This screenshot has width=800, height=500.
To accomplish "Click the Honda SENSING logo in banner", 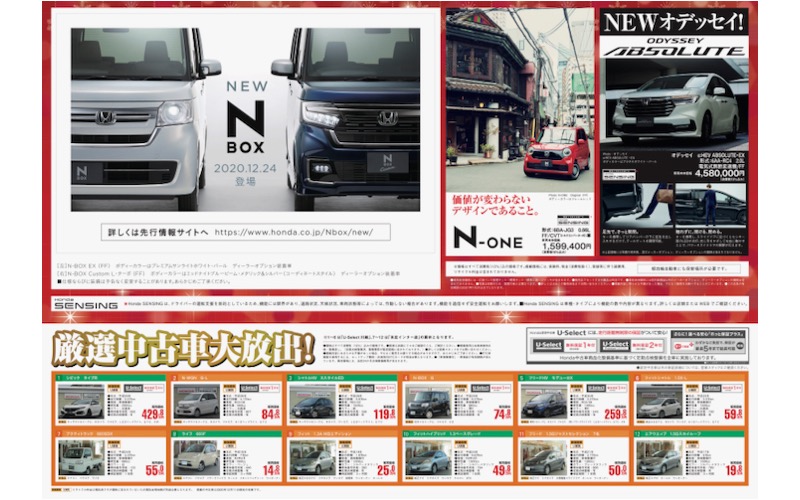I will point(85,304).
